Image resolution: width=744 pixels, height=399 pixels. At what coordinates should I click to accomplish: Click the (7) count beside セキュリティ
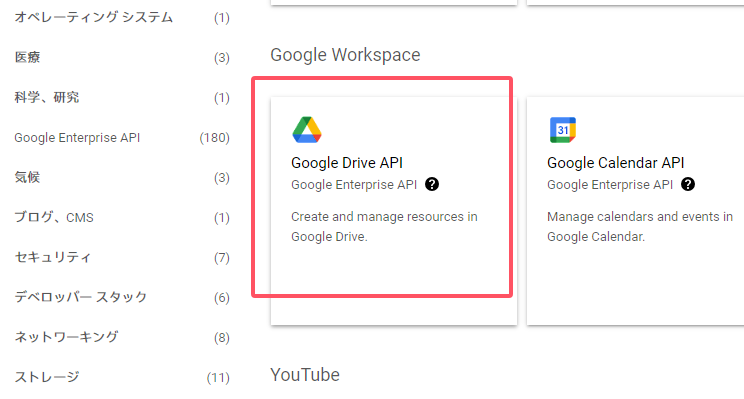222,258
